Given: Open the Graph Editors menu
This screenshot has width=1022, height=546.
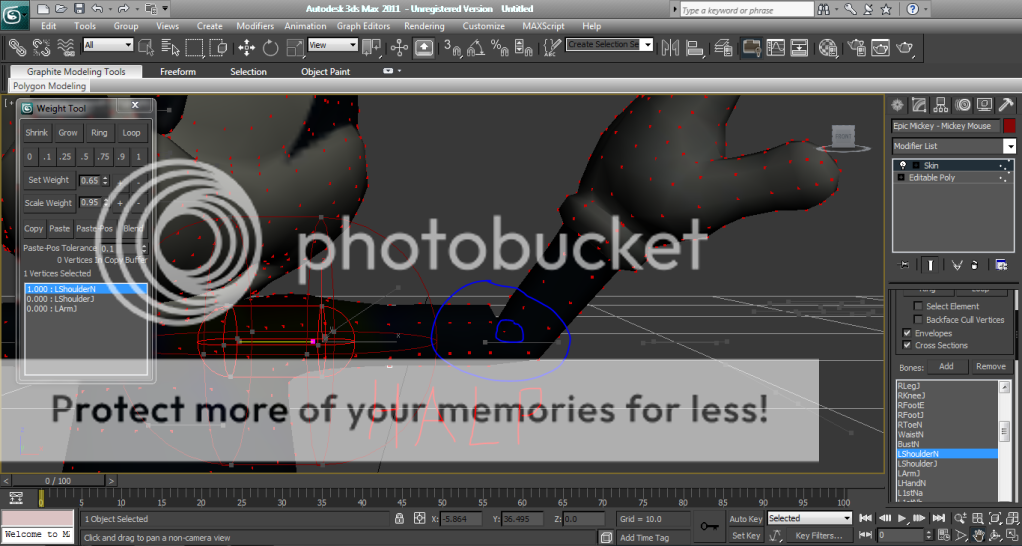Looking at the screenshot, I should [363, 26].
